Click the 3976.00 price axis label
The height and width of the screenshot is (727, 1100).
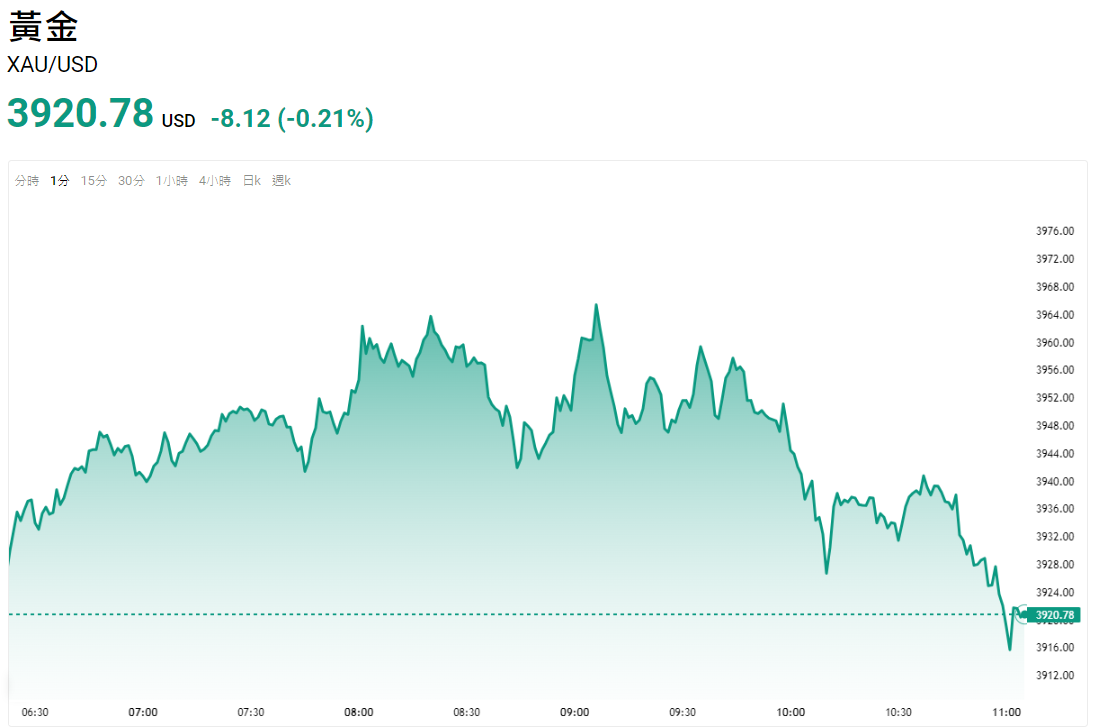coord(1055,231)
